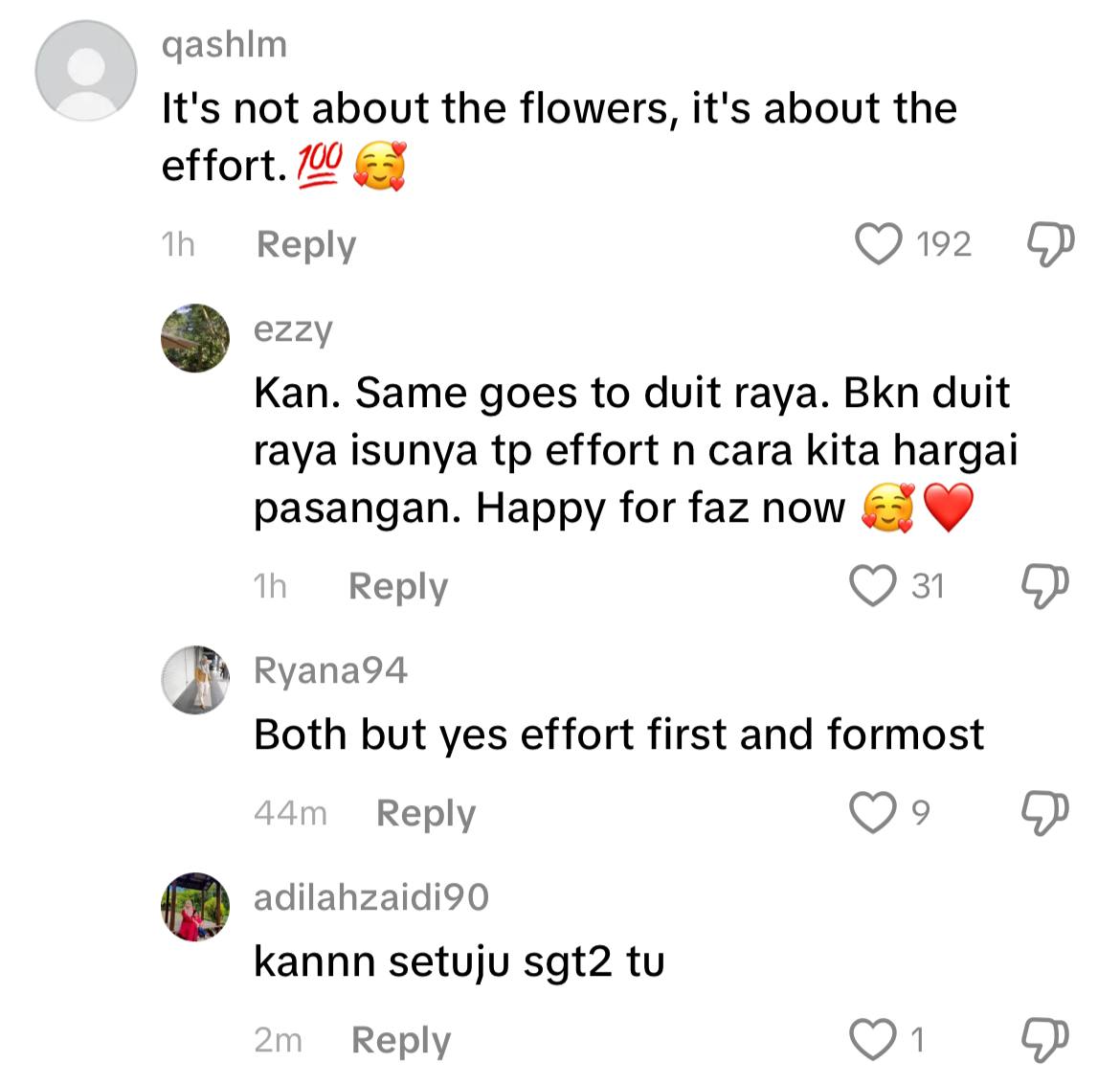Screen dimensions: 1120x1085
Task: Dislike qashlm's comment
Action: 1049,244
